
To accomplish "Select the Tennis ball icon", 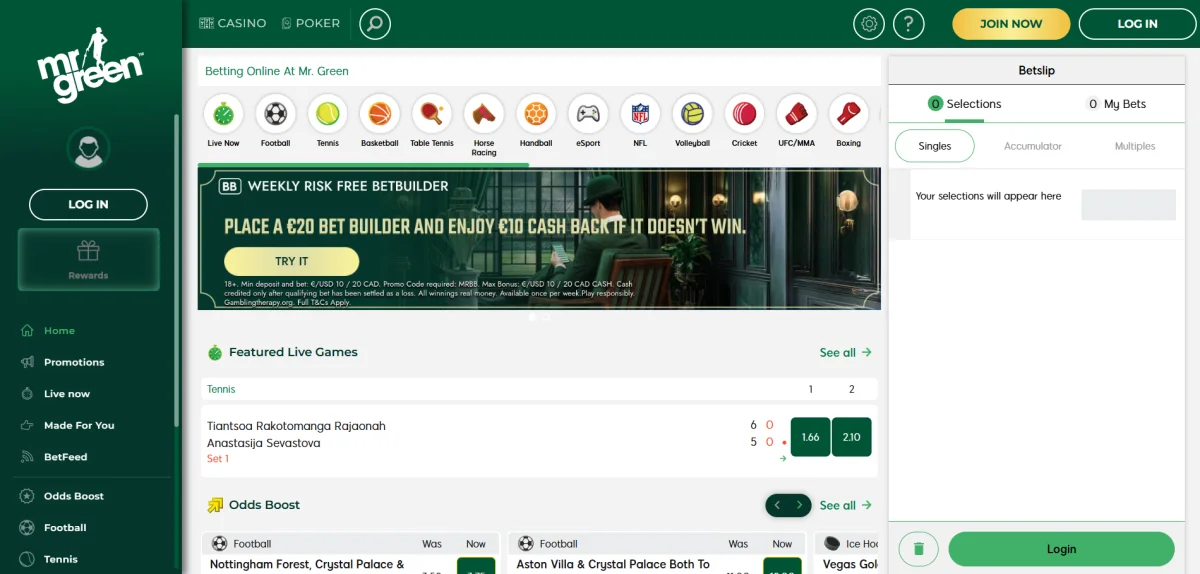I will [x=327, y=114].
